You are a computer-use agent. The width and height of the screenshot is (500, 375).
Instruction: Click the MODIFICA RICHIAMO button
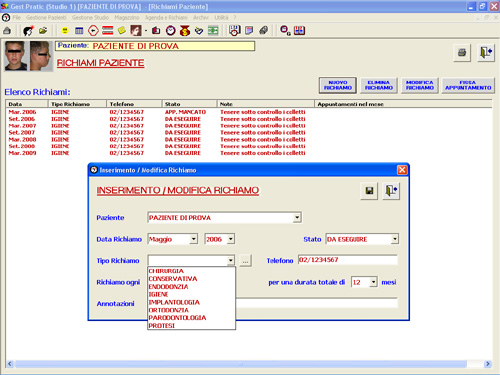coord(420,85)
